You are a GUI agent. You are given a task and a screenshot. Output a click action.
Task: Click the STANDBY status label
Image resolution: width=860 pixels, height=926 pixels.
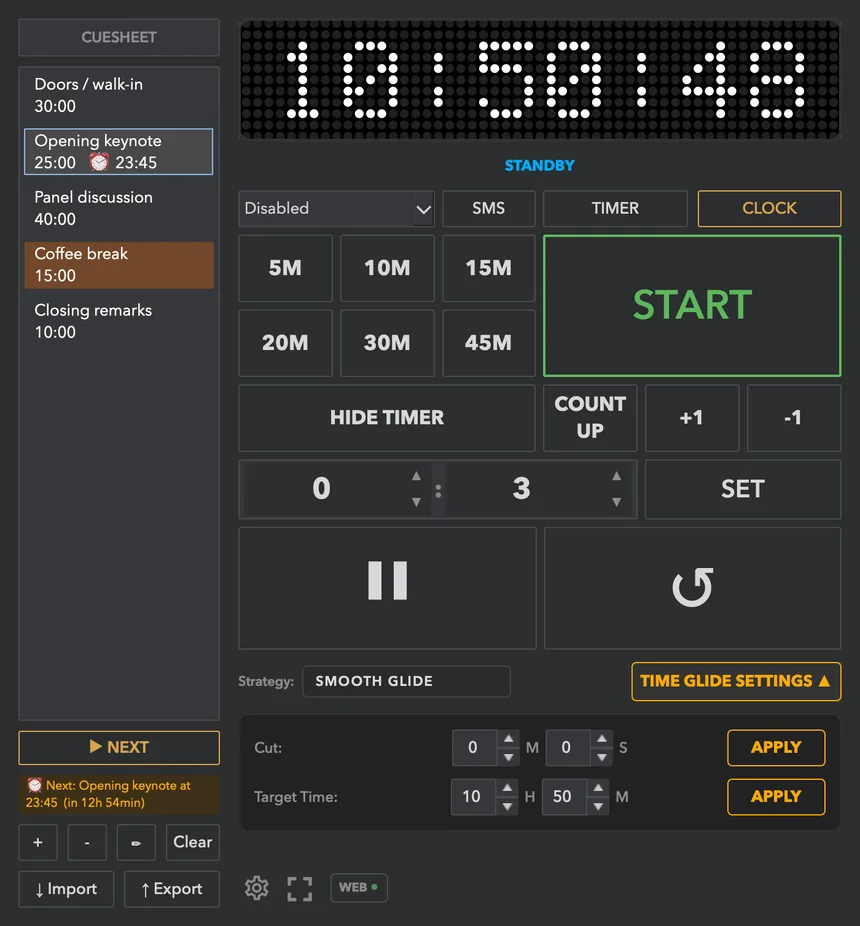[539, 165]
